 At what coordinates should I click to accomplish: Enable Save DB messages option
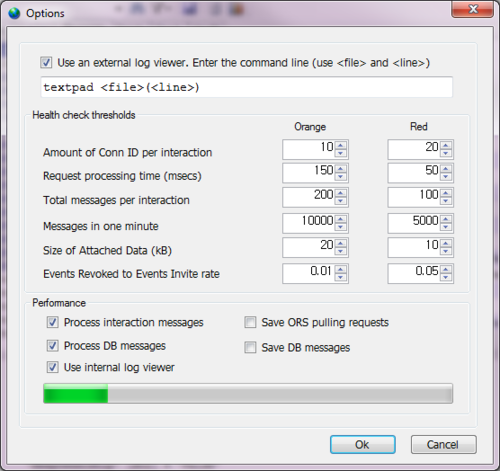pos(250,347)
